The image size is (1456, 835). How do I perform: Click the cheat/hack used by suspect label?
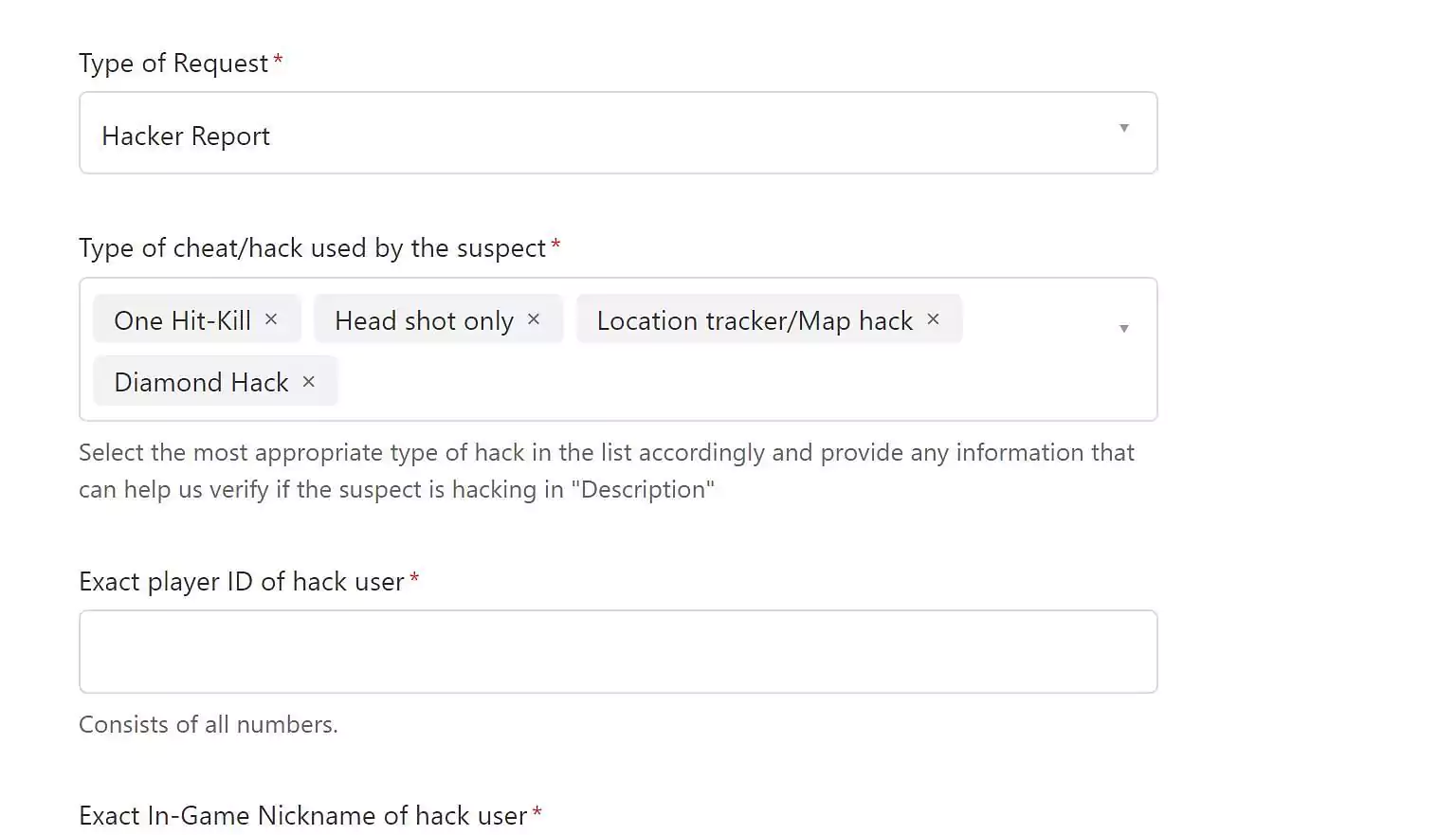click(312, 248)
